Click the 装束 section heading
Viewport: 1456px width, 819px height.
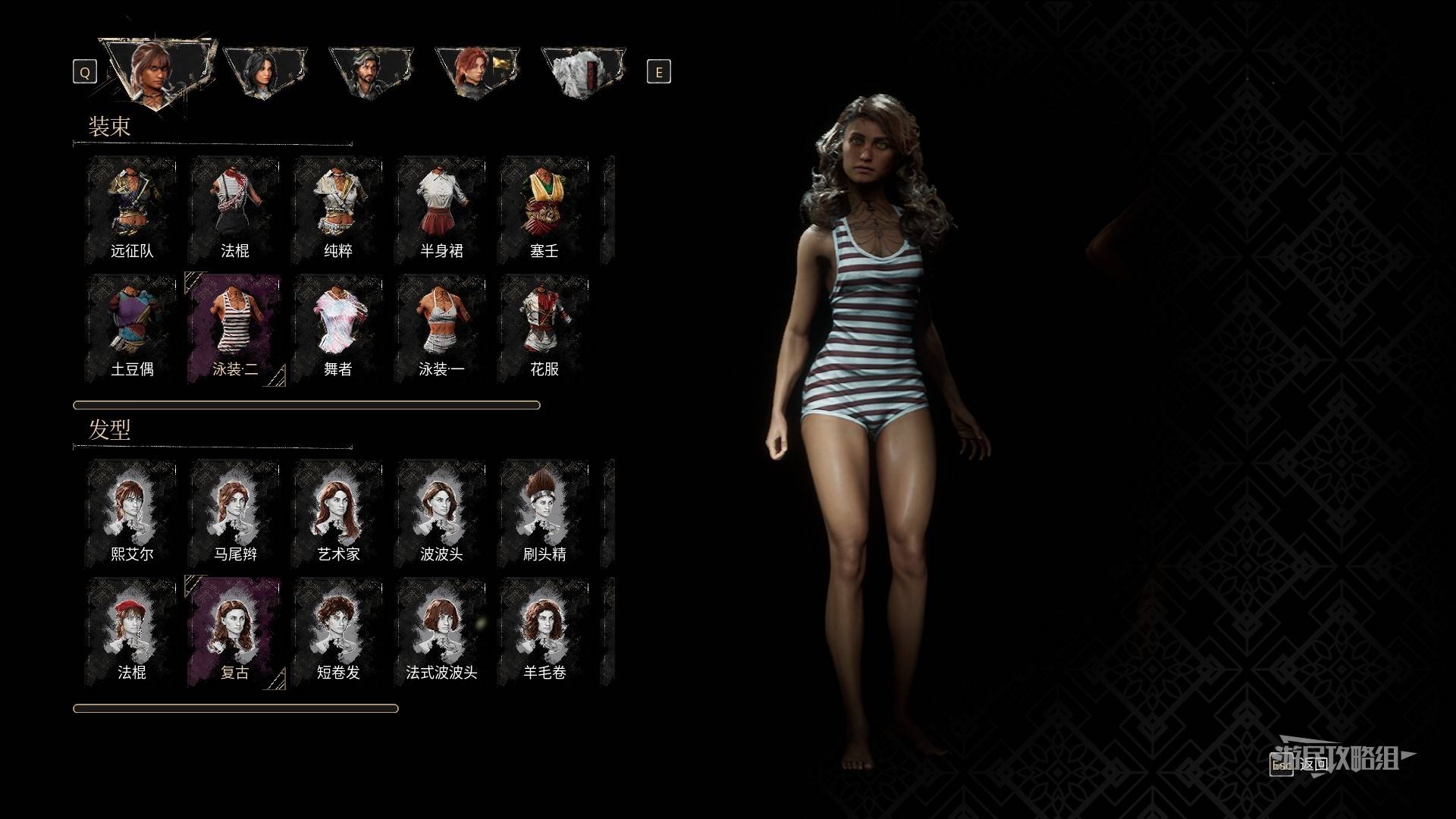tap(109, 127)
